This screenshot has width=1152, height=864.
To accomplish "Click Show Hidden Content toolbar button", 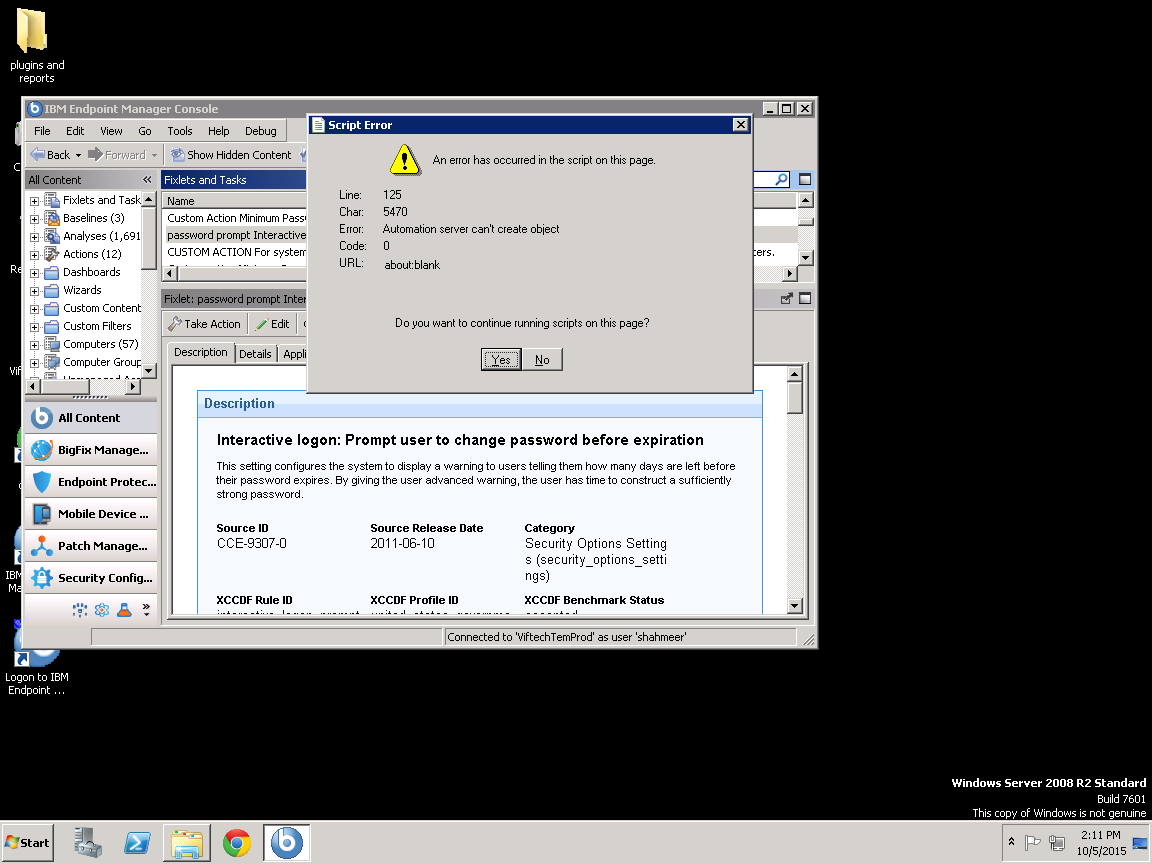I will click(x=231, y=155).
